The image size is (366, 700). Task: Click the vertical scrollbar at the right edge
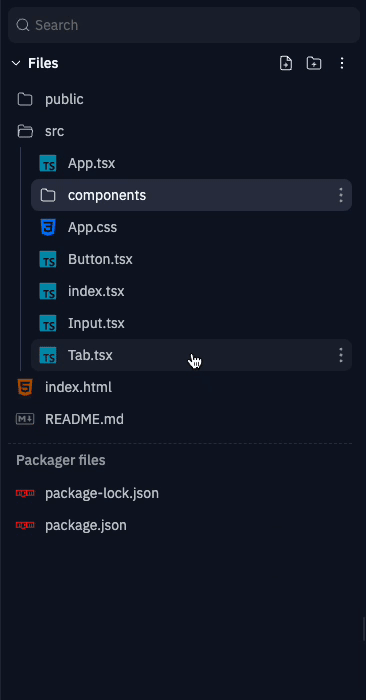point(364,629)
